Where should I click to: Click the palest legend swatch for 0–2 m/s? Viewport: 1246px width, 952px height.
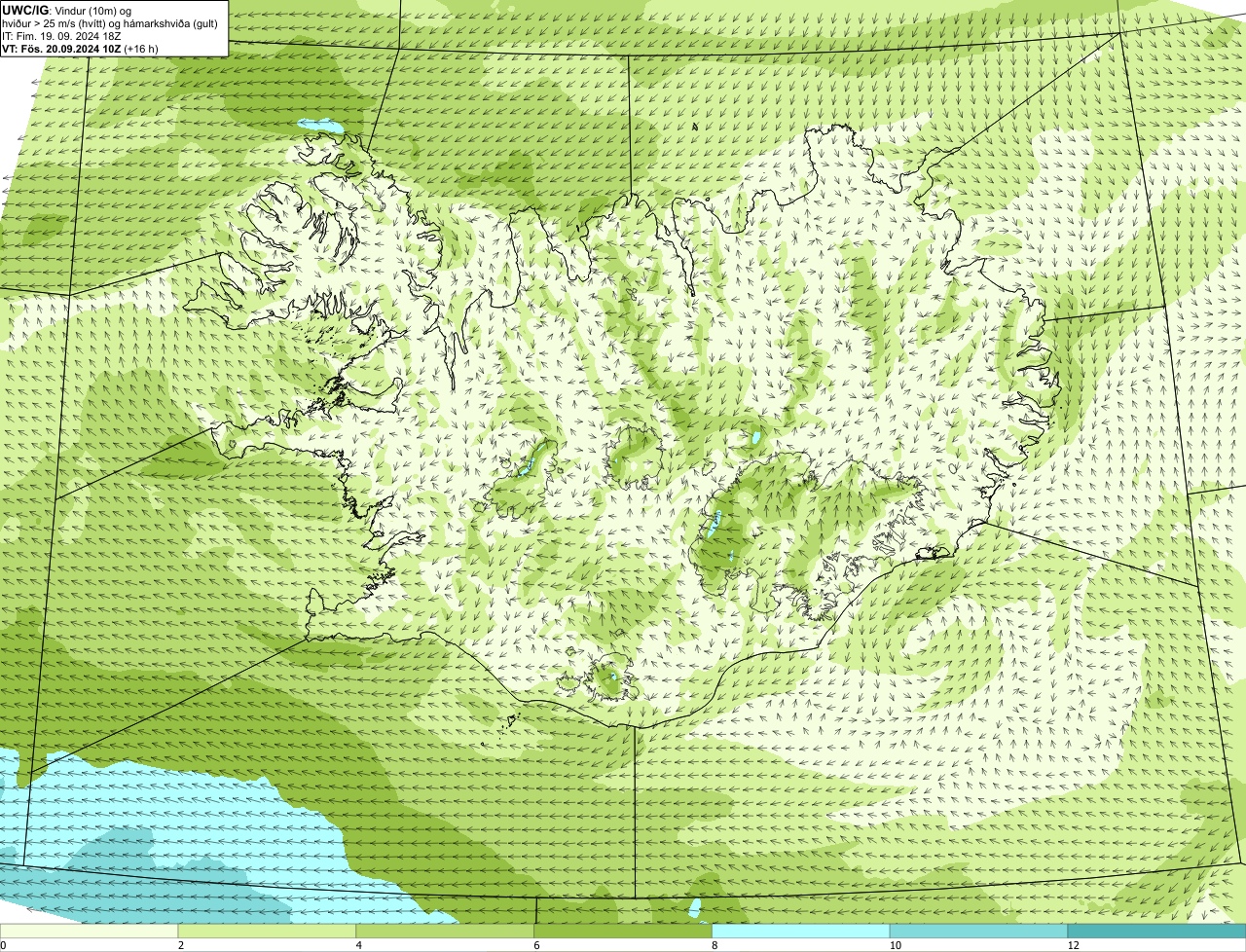click(x=90, y=932)
